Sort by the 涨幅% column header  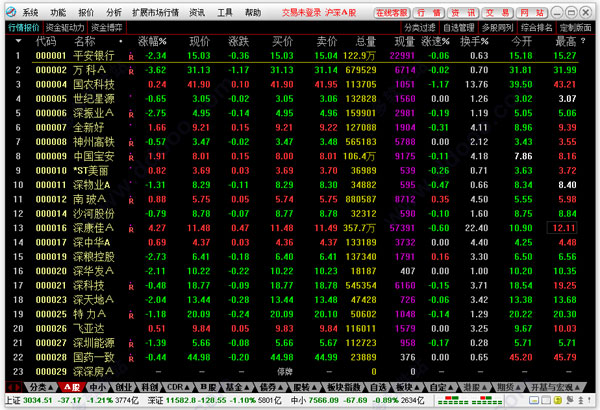pos(152,41)
